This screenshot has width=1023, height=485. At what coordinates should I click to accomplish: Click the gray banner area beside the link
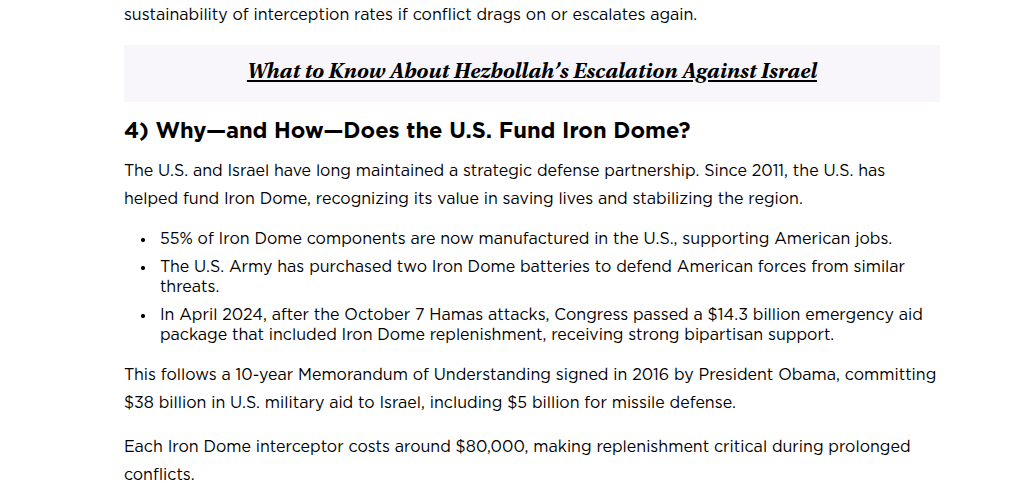[x=878, y=73]
